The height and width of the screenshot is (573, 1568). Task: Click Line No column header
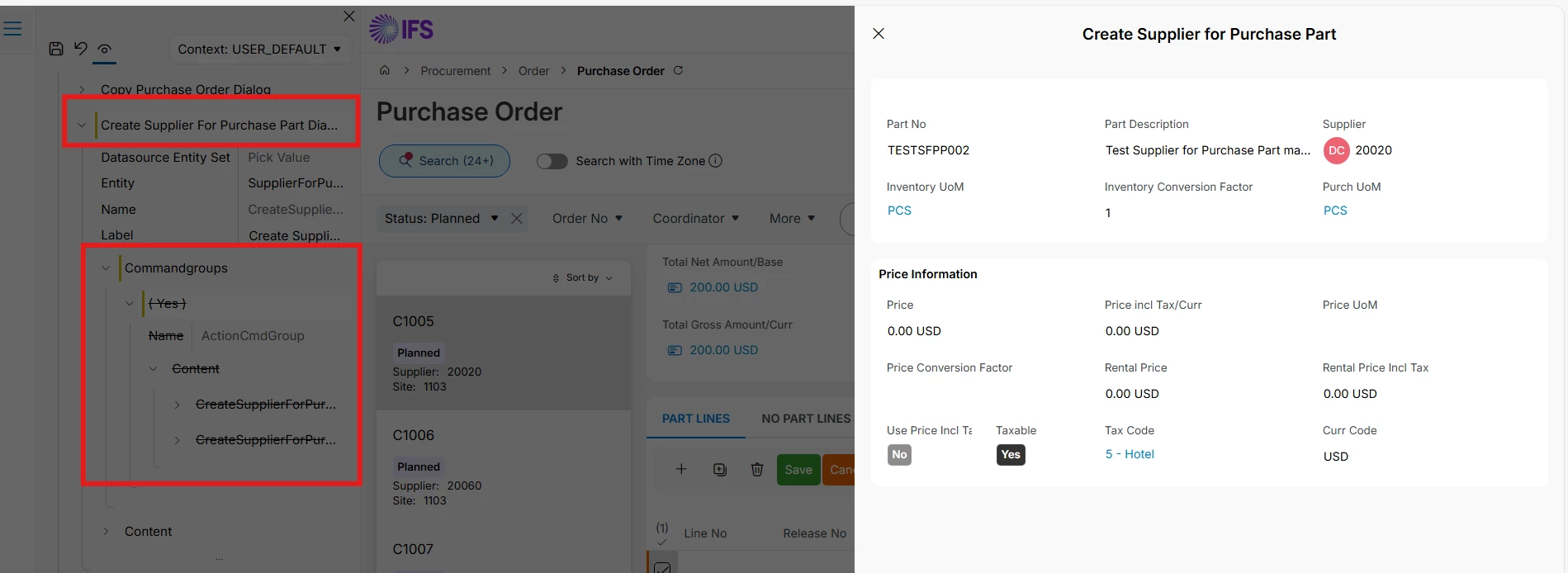pyautogui.click(x=705, y=533)
